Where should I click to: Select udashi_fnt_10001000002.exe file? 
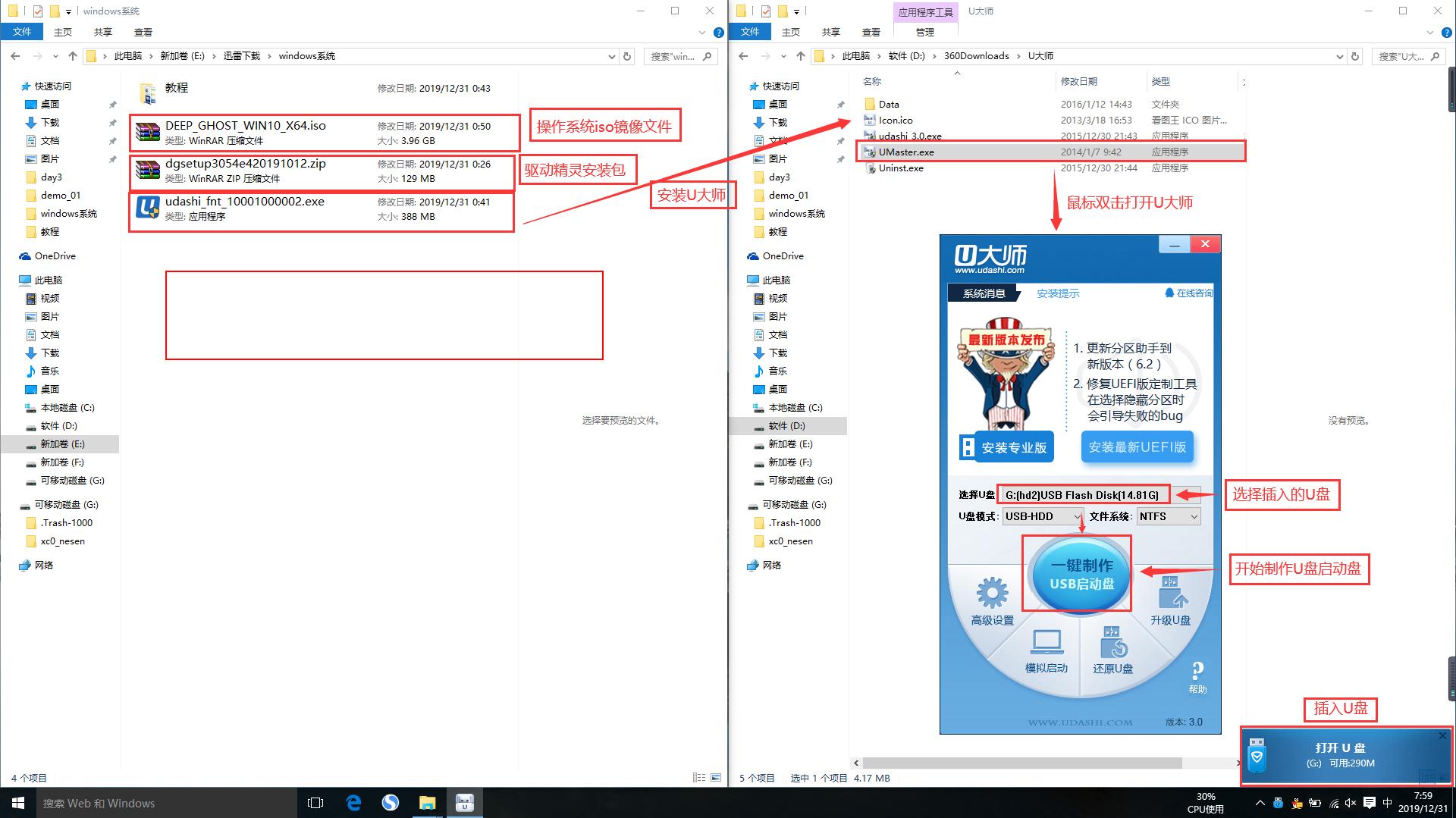[322, 211]
